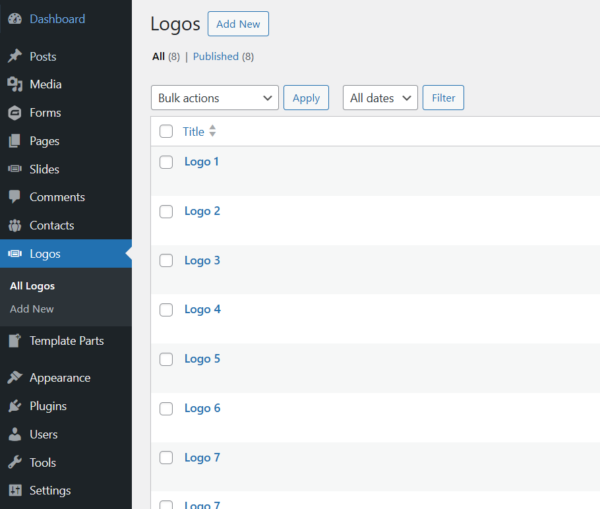Click the Contacts group icon

click(15, 225)
